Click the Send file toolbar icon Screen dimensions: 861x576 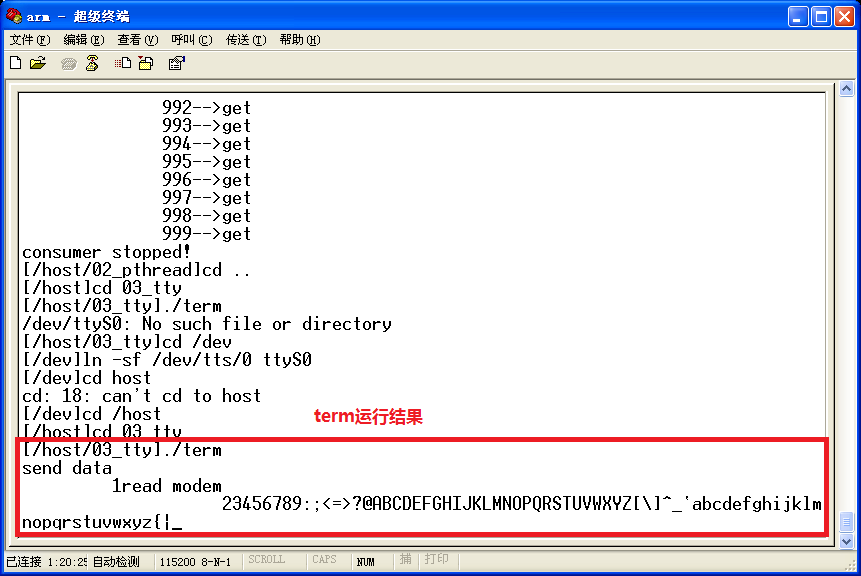[x=123, y=63]
